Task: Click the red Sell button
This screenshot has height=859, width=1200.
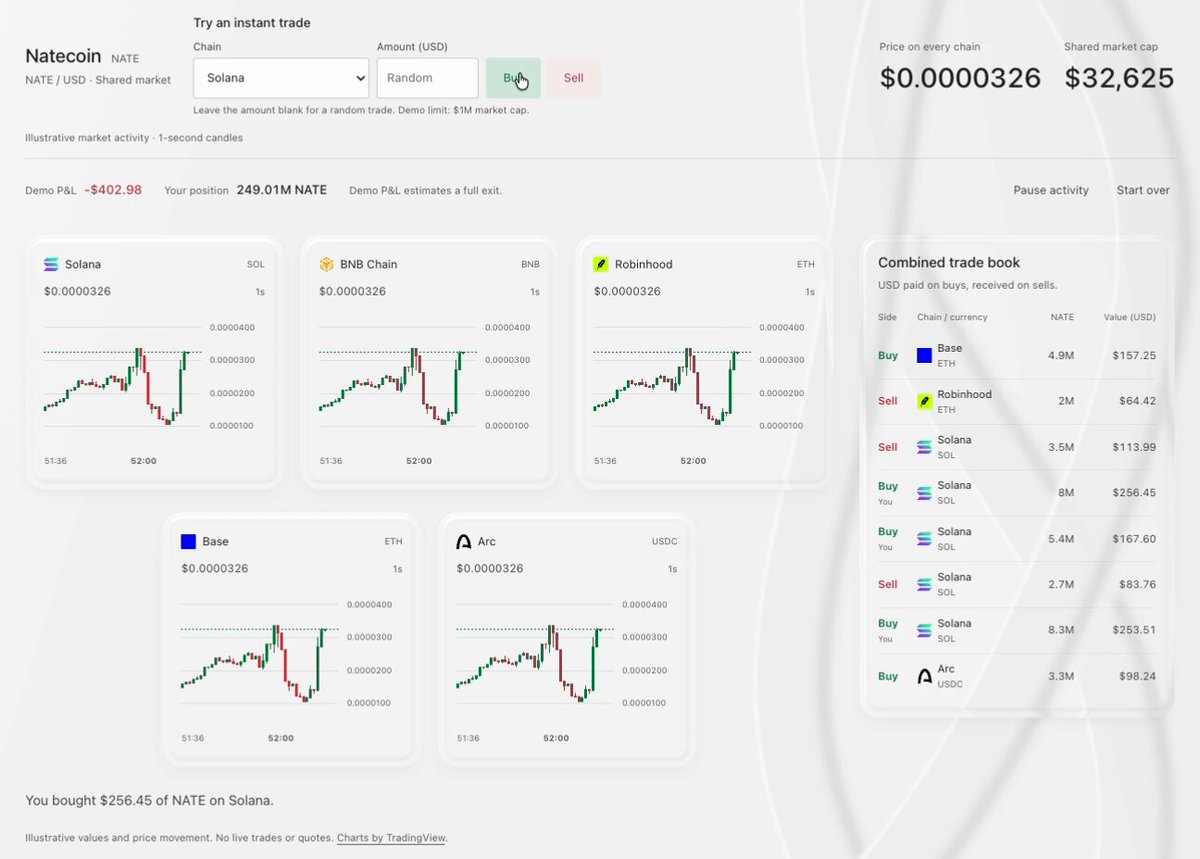Action: (x=573, y=78)
